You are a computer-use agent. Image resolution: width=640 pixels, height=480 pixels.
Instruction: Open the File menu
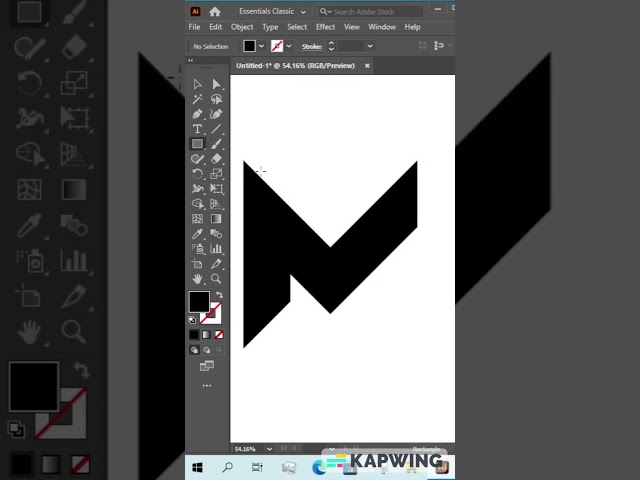(194, 27)
